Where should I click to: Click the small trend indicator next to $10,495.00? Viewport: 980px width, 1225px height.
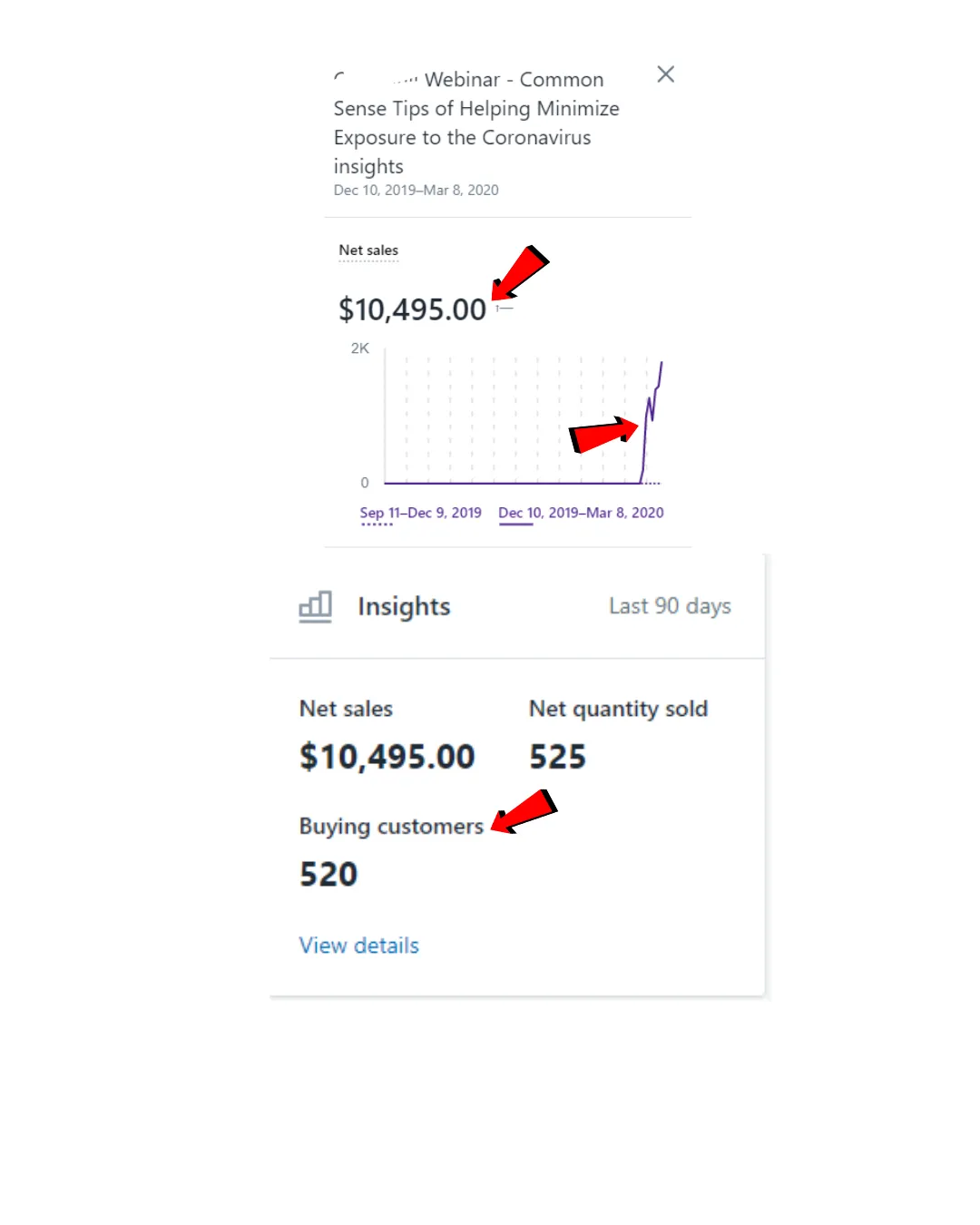(x=505, y=309)
